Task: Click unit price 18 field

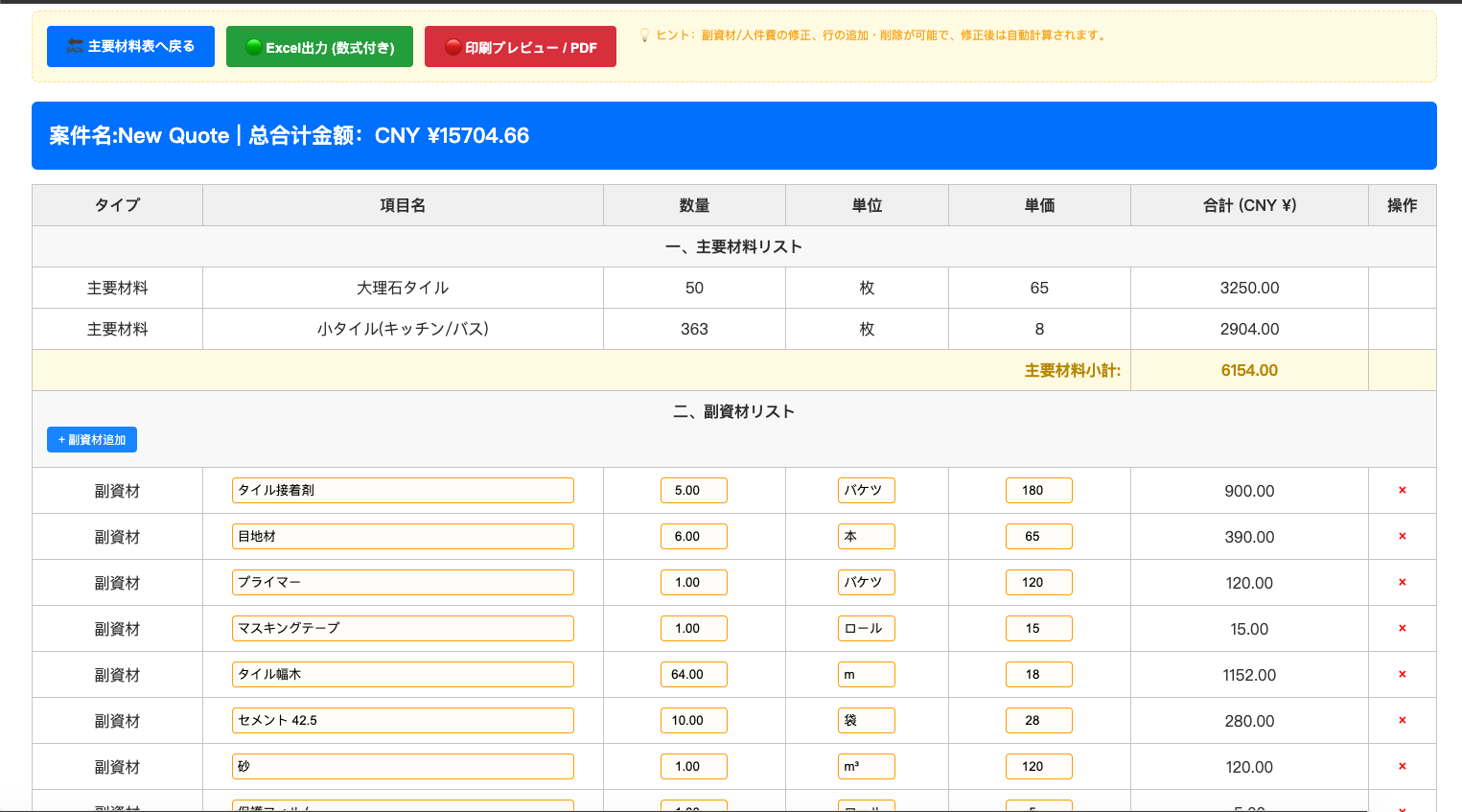Action: tap(1039, 674)
